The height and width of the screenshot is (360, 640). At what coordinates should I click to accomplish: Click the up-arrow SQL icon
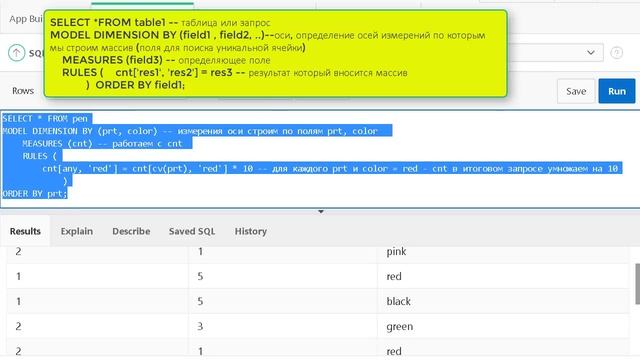click(x=17, y=53)
